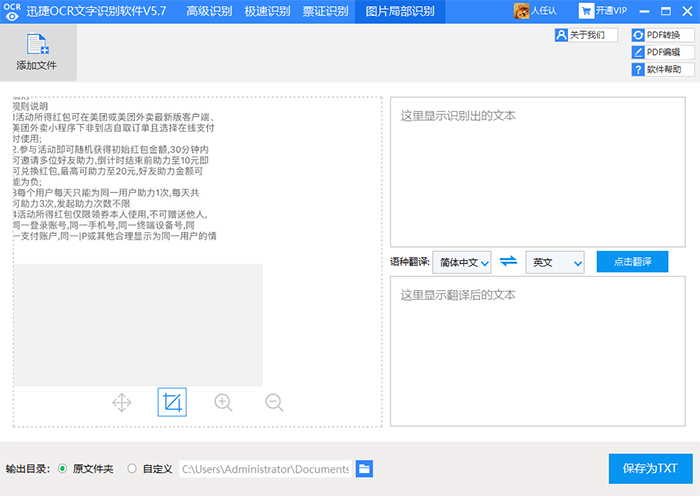The height and width of the screenshot is (496, 700).
Task: Zoom out of the image preview
Action: point(274,402)
